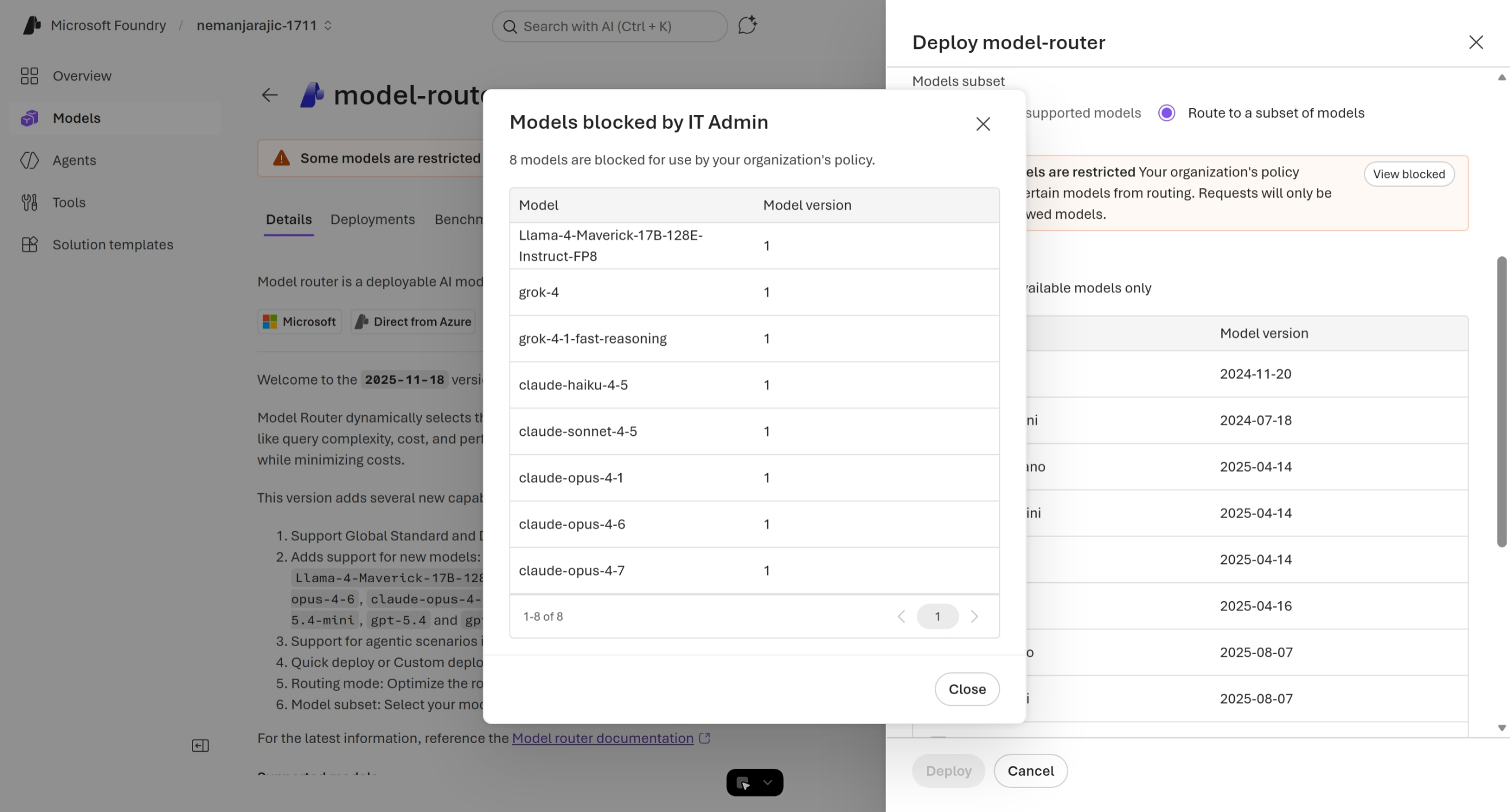Image resolution: width=1510 pixels, height=812 pixels.
Task: Close the Models blocked by IT Admin dialog
Action: click(983, 123)
